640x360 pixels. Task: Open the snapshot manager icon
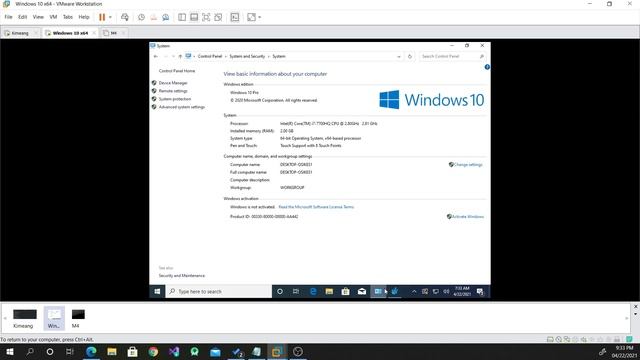(166, 17)
